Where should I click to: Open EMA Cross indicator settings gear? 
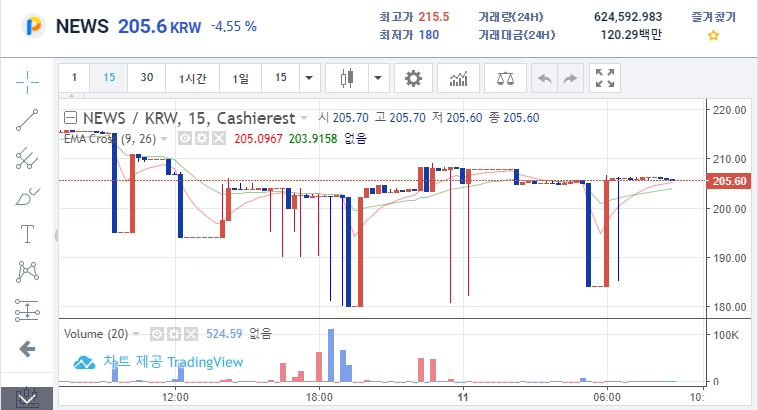click(x=202, y=139)
